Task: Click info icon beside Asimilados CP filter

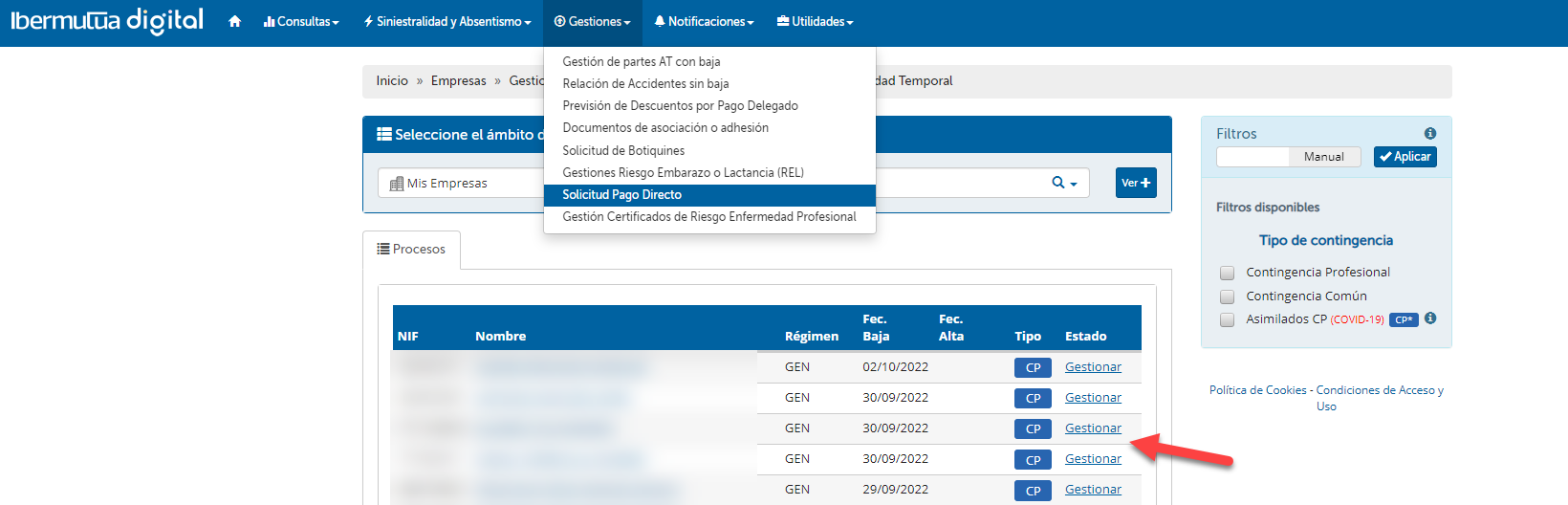Action: pos(1430,318)
